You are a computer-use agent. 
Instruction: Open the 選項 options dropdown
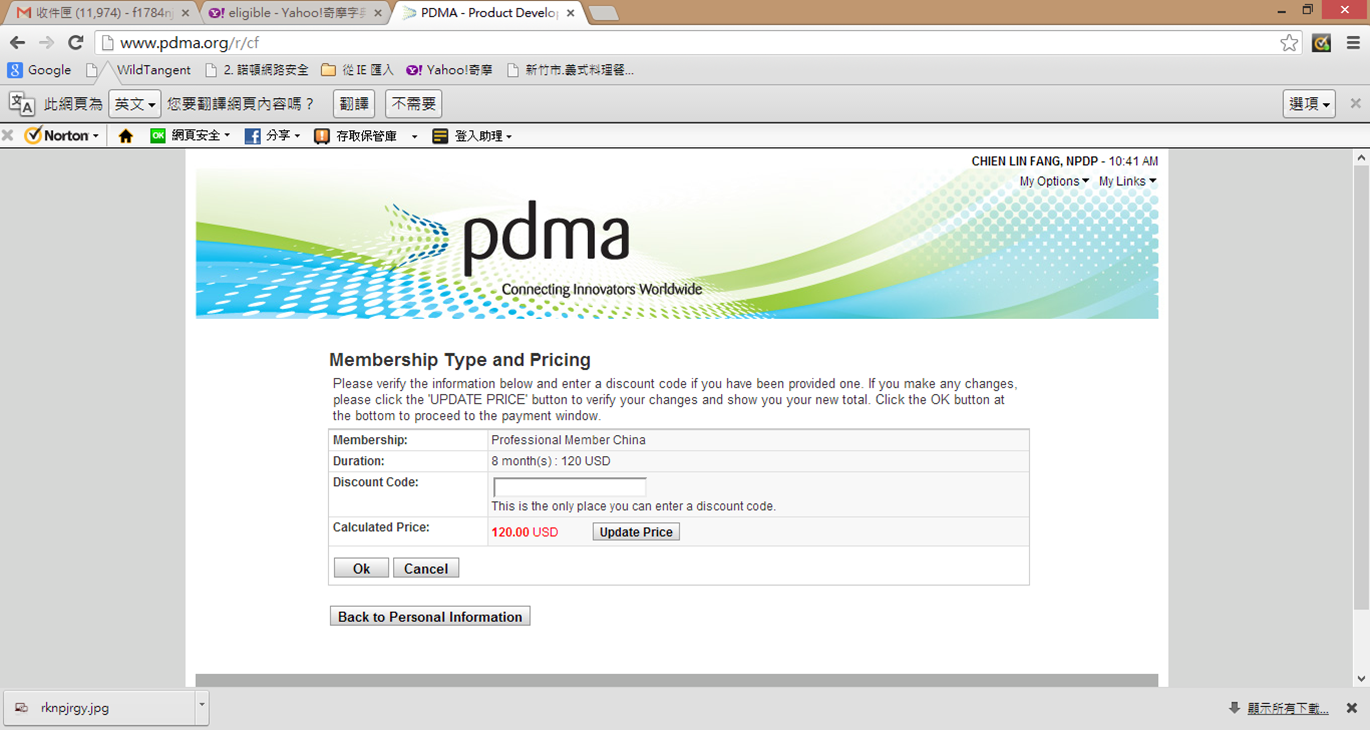pos(1309,104)
